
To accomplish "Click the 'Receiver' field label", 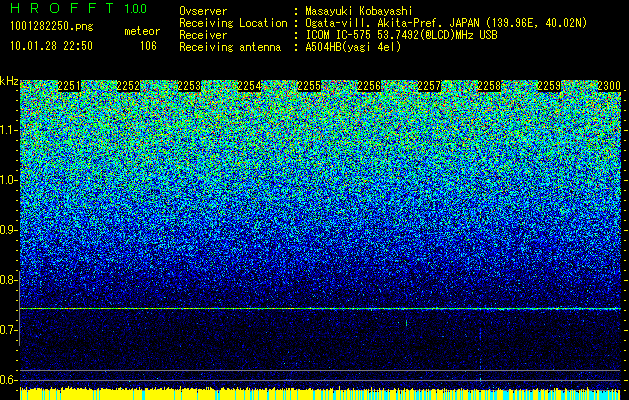I will pos(203,35).
